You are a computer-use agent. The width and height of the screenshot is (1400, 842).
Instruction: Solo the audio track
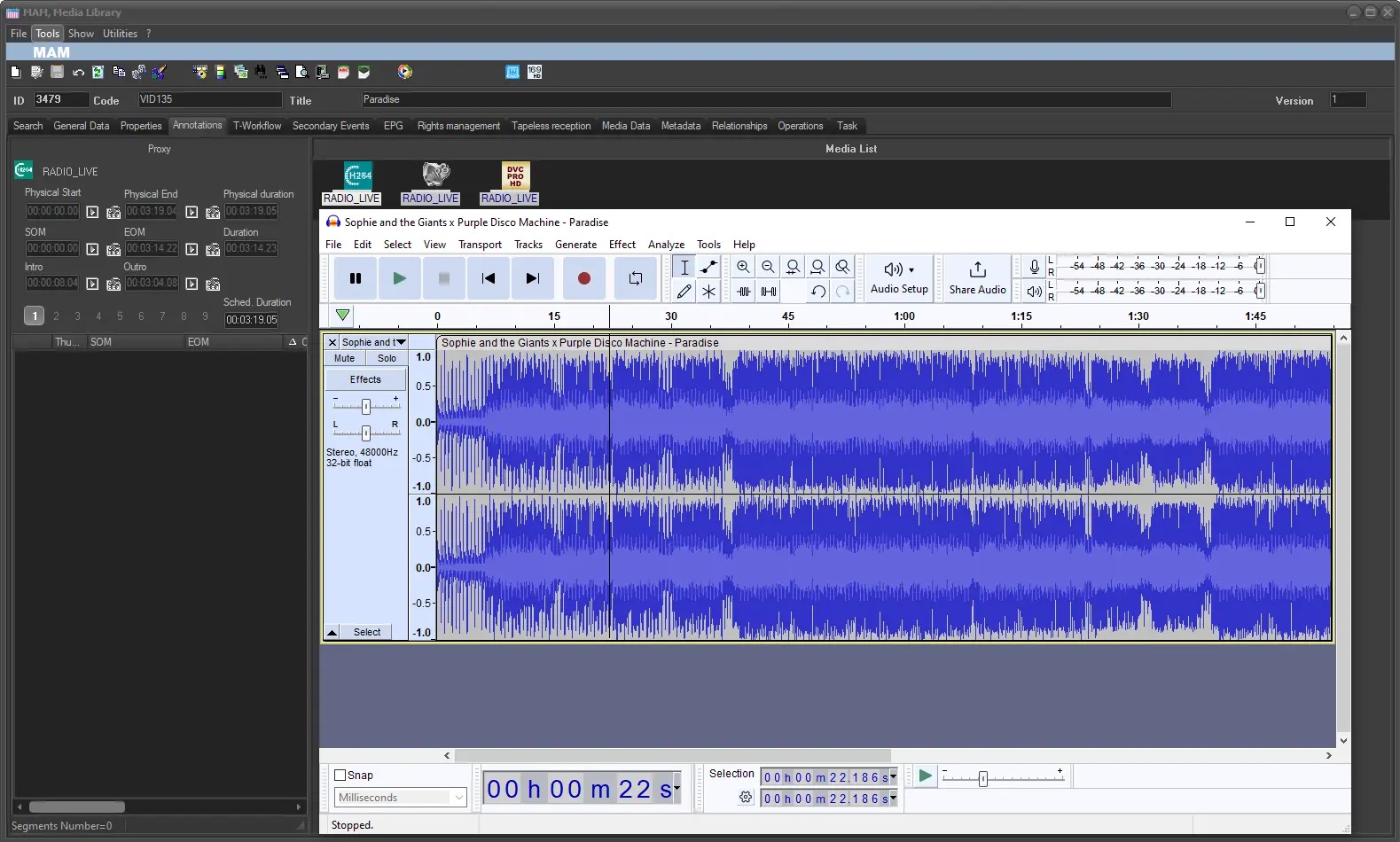click(x=387, y=358)
